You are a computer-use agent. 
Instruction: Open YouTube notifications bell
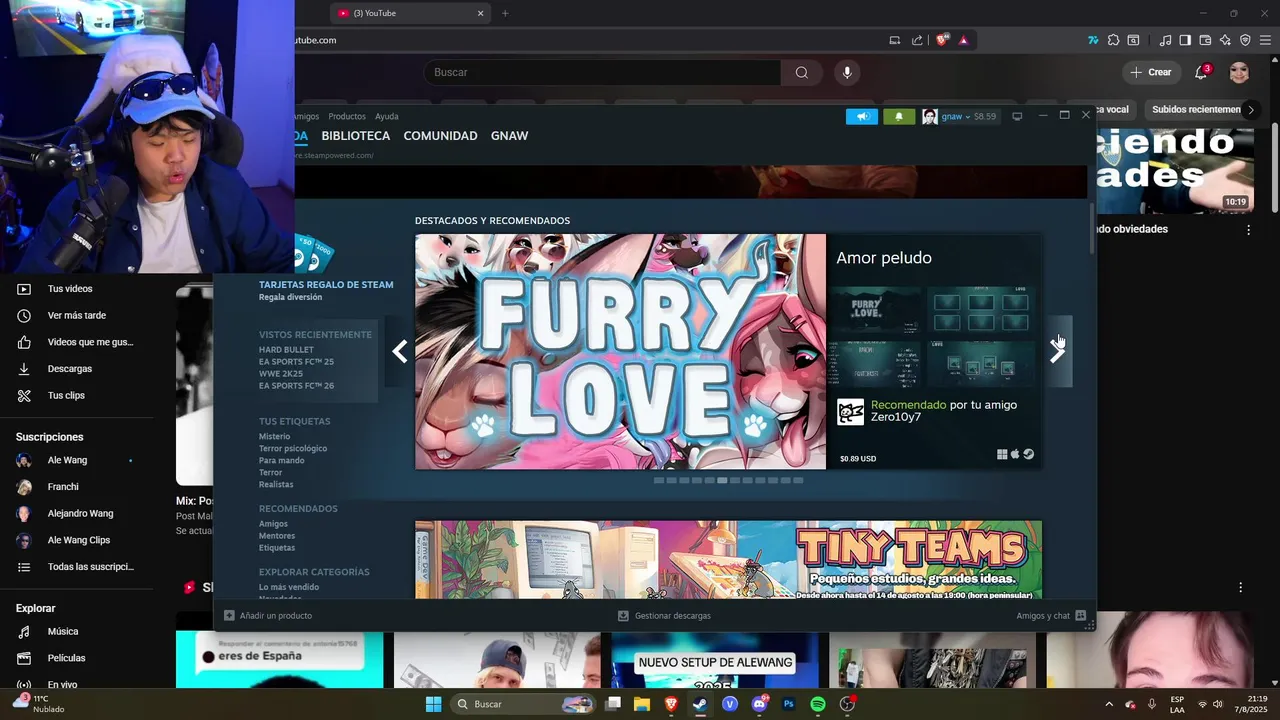[x=1201, y=72]
